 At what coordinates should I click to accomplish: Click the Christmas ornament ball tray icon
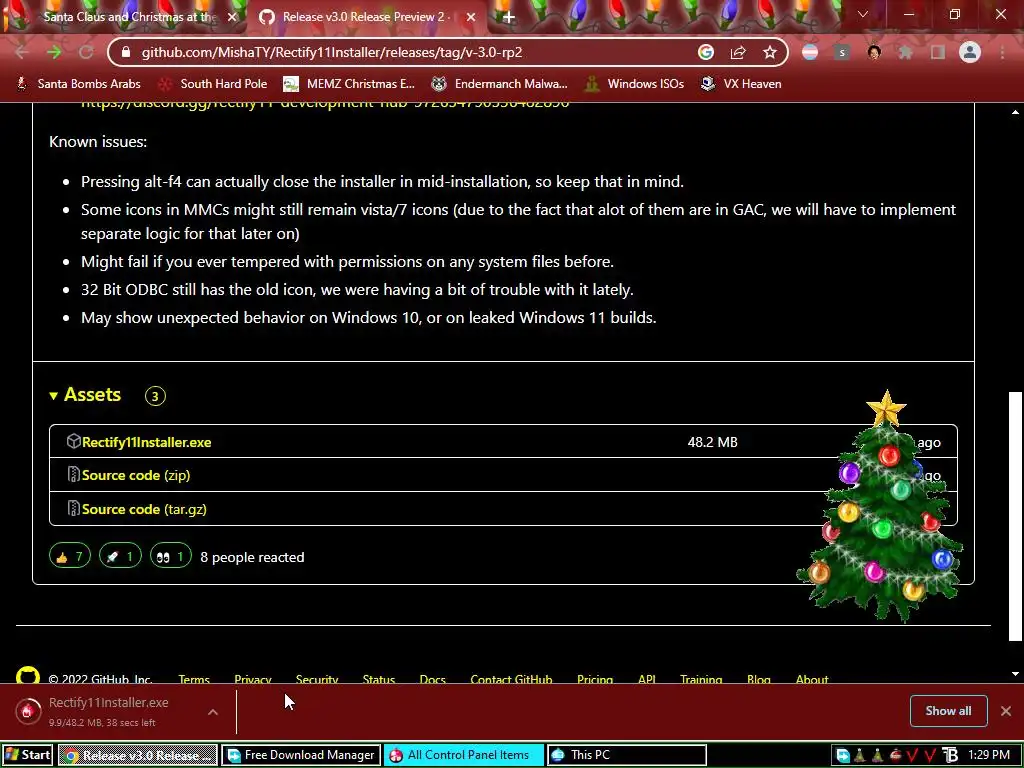(895, 756)
